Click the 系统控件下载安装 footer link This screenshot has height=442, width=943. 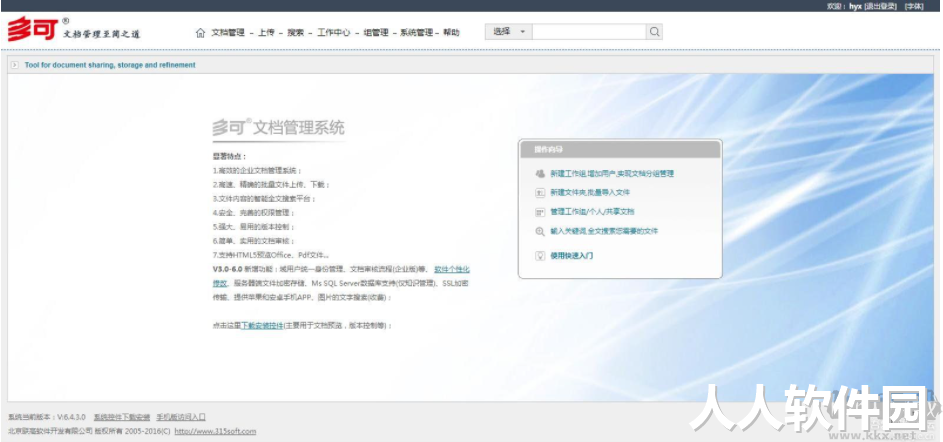tap(122, 417)
